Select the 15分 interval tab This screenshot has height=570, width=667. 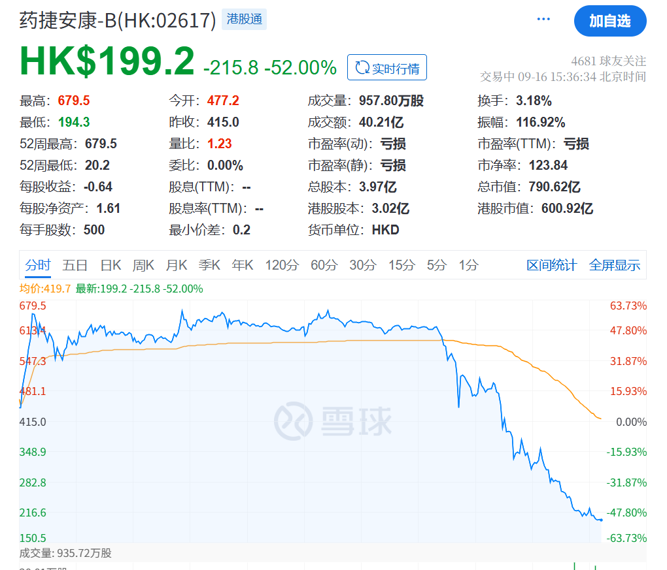tap(402, 265)
